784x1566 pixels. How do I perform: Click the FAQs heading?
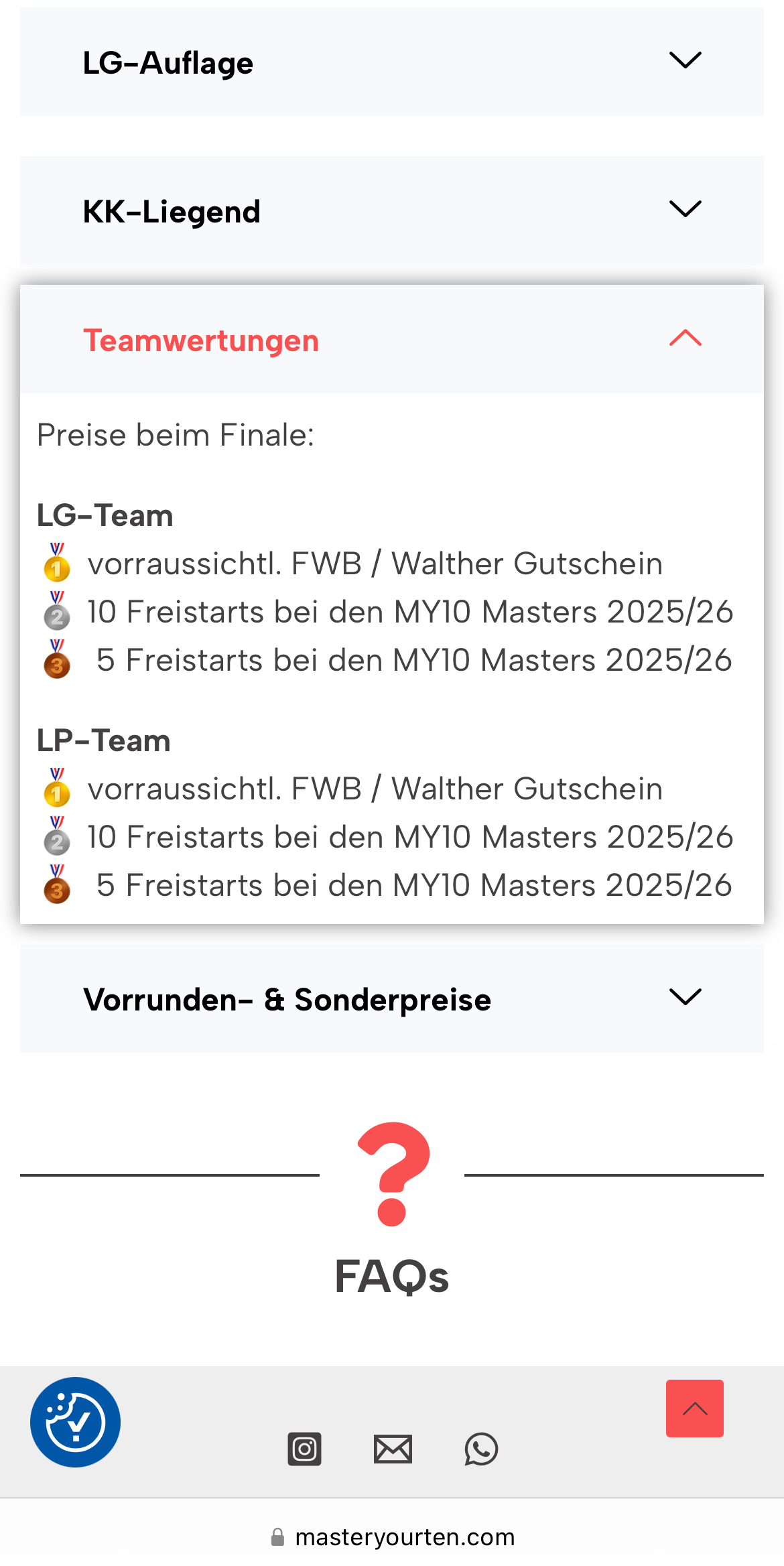tap(392, 1276)
